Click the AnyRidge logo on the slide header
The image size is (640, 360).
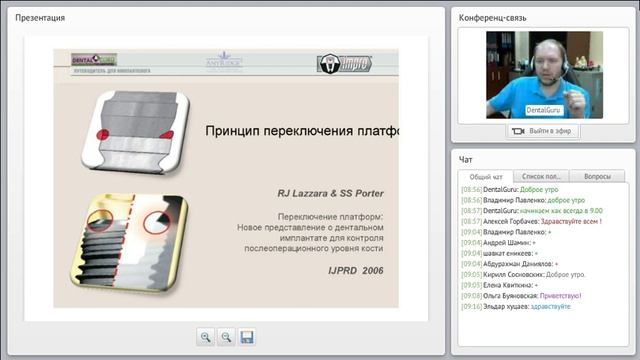point(224,61)
